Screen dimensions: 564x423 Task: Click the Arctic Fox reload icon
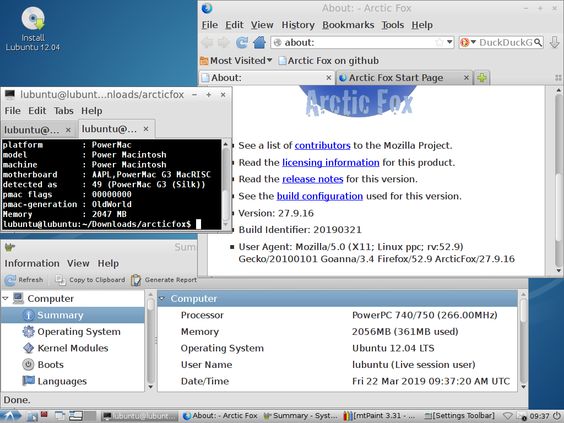(242, 42)
